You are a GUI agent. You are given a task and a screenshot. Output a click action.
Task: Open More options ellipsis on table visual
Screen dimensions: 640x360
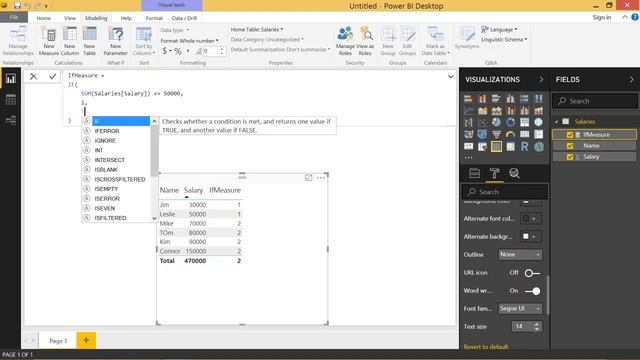click(x=321, y=178)
